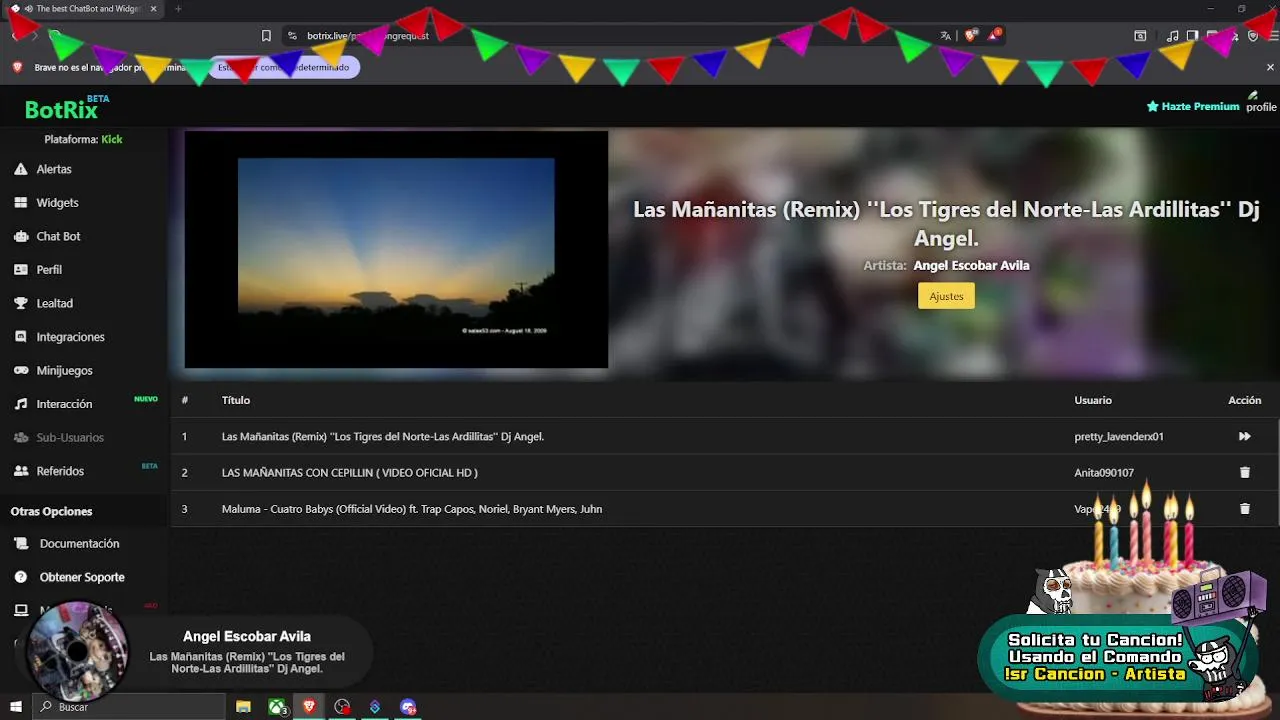Screen dimensions: 1280x720
Task: Click the Acción column header
Action: (x=1245, y=400)
